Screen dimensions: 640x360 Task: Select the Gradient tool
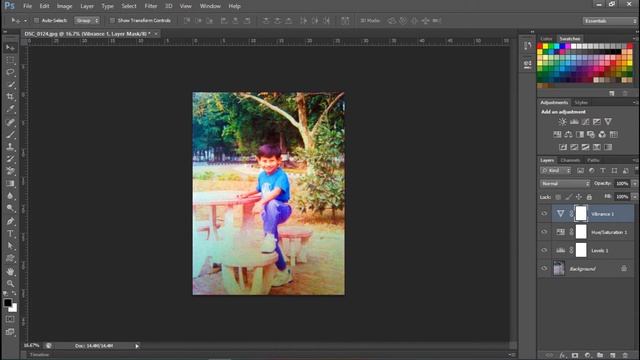pos(10,183)
